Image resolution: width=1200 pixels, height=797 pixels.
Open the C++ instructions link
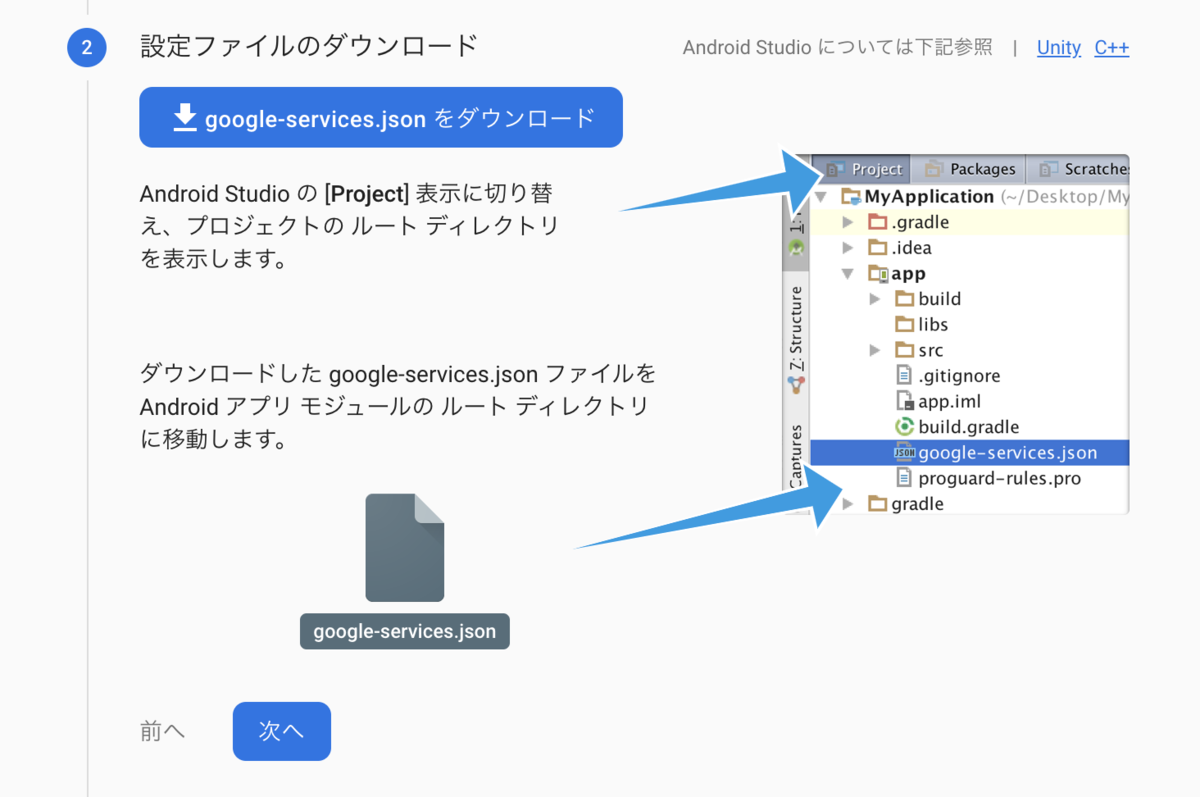(x=1112, y=47)
